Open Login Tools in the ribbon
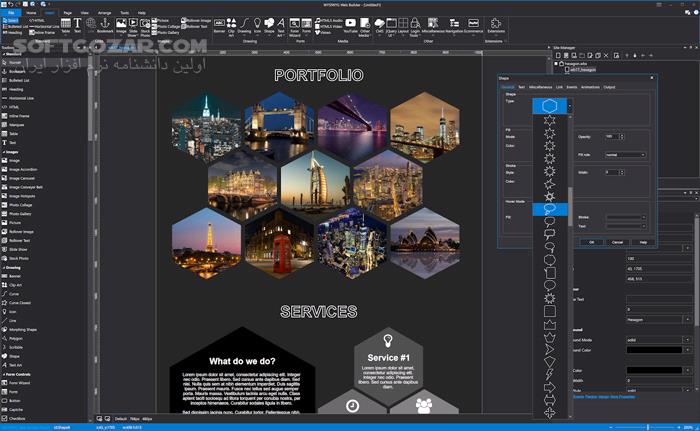 click(x=415, y=27)
